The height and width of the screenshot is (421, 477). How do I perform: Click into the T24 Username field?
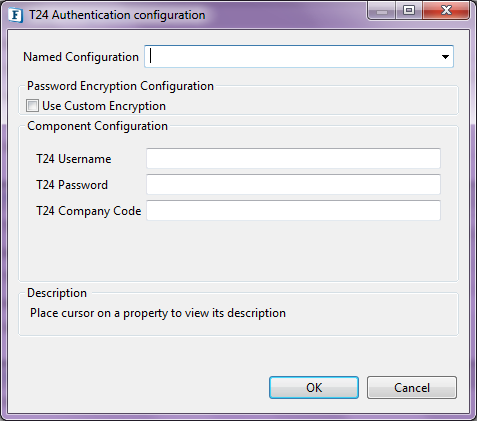pyautogui.click(x=293, y=158)
